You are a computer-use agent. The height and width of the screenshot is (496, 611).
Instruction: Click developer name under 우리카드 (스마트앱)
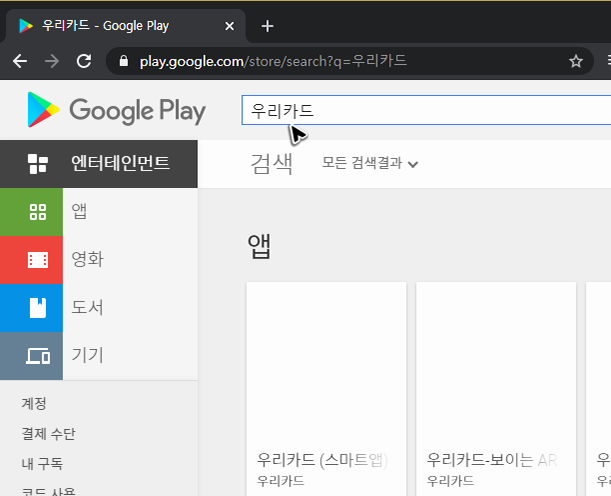(x=281, y=481)
